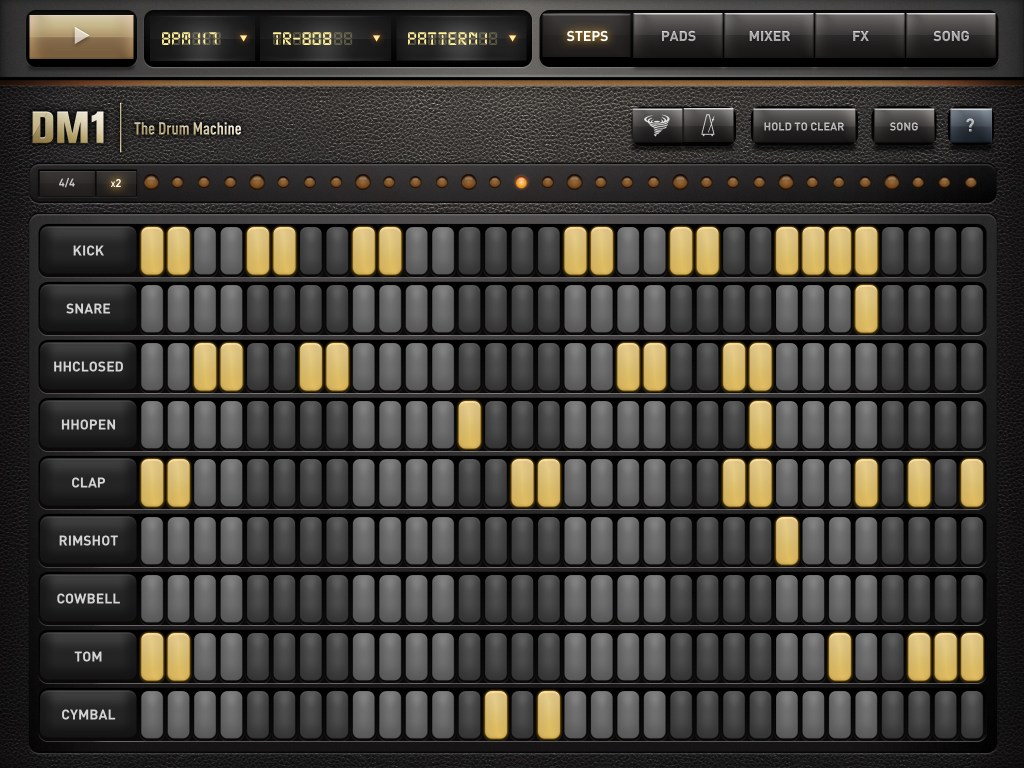This screenshot has width=1024, height=768.
Task: Open the BPM tempo dropdown
Action: click(x=204, y=38)
